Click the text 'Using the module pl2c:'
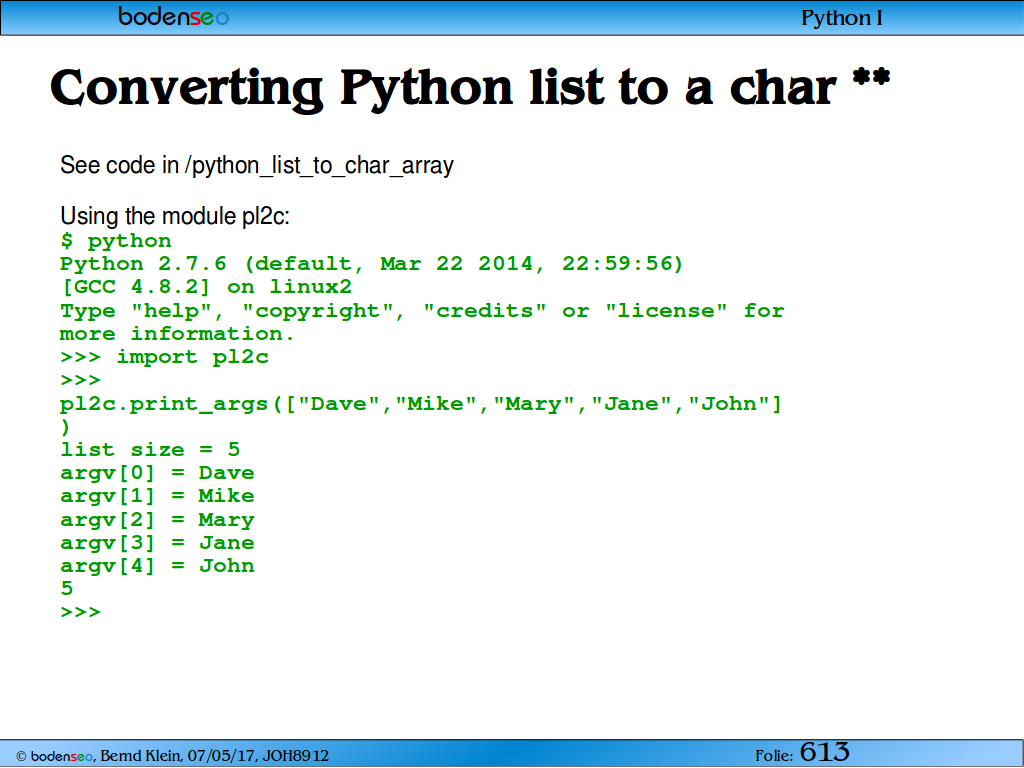Image resolution: width=1024 pixels, height=768 pixels. [174, 216]
